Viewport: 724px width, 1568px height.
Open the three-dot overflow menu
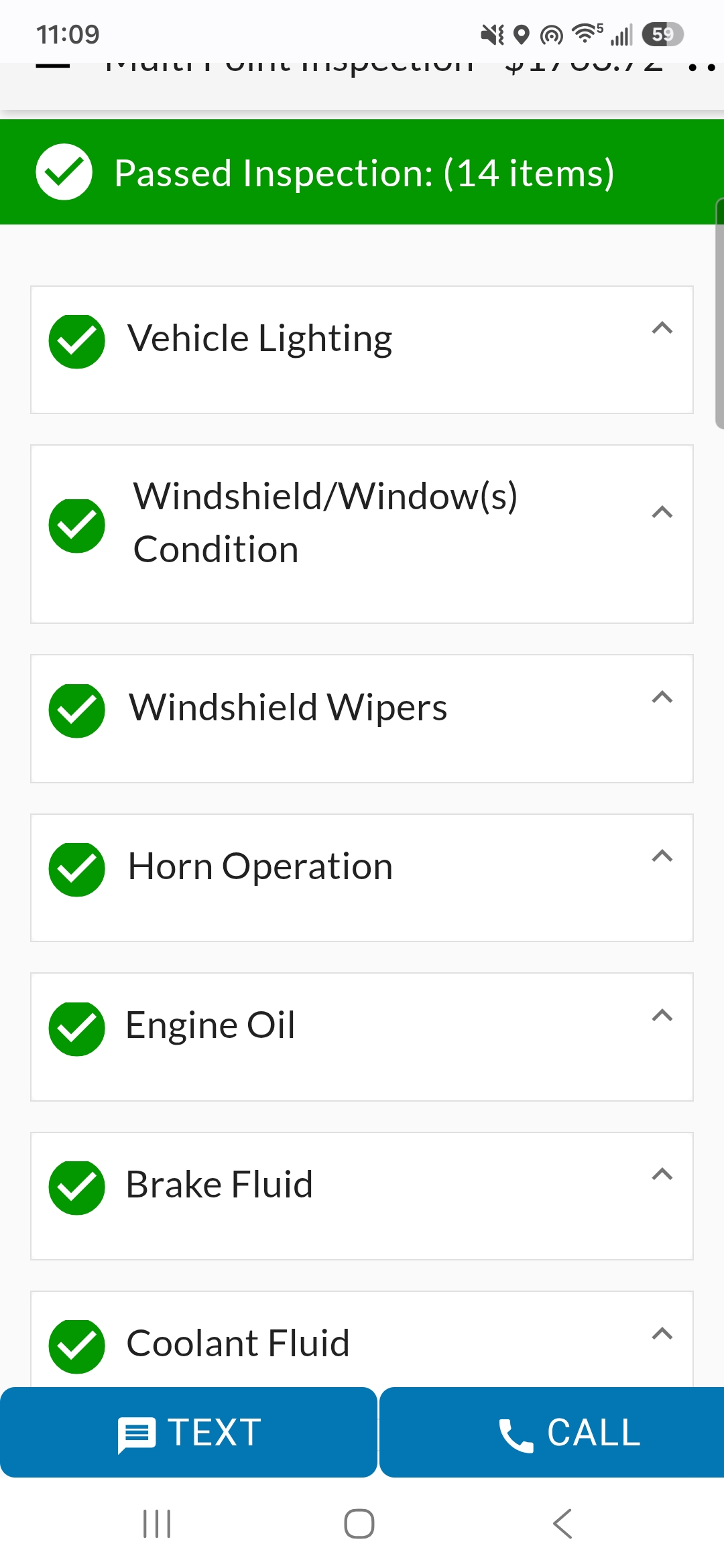(703, 66)
